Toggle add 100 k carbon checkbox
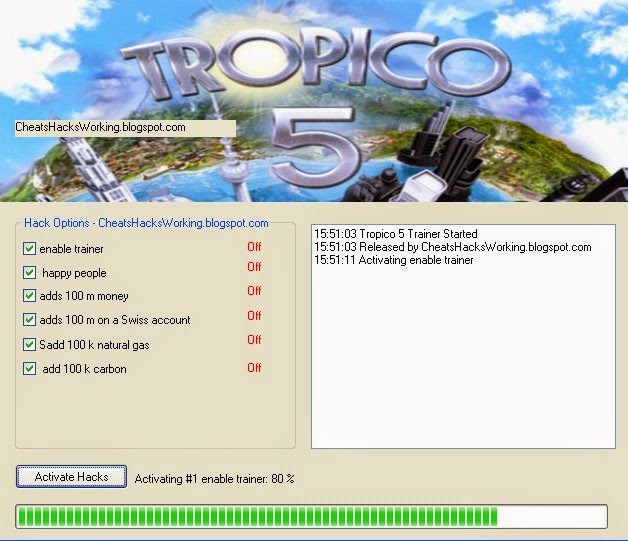The image size is (628, 541). click(29, 368)
